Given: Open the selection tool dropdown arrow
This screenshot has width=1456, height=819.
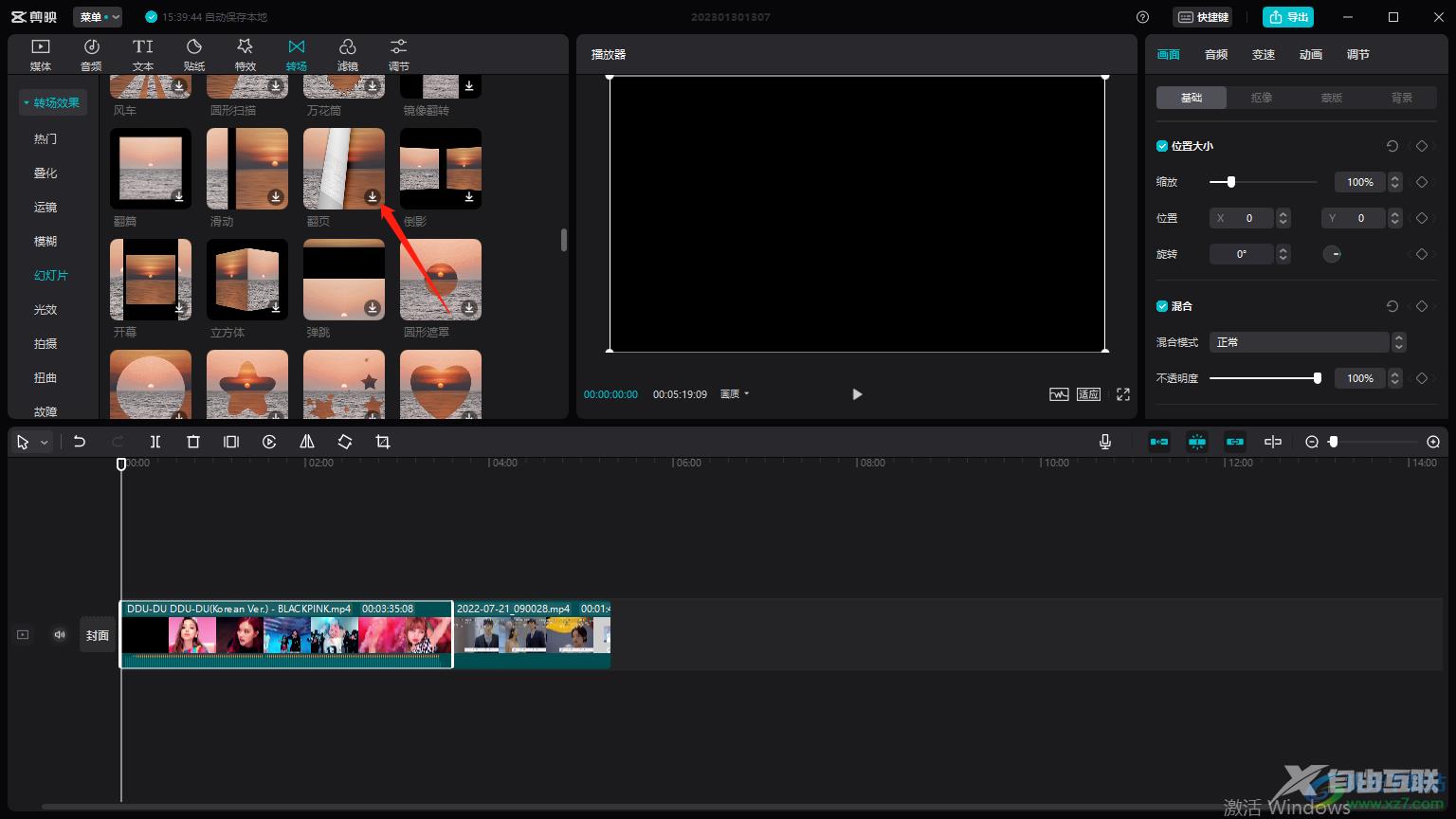Looking at the screenshot, I should pyautogui.click(x=44, y=443).
